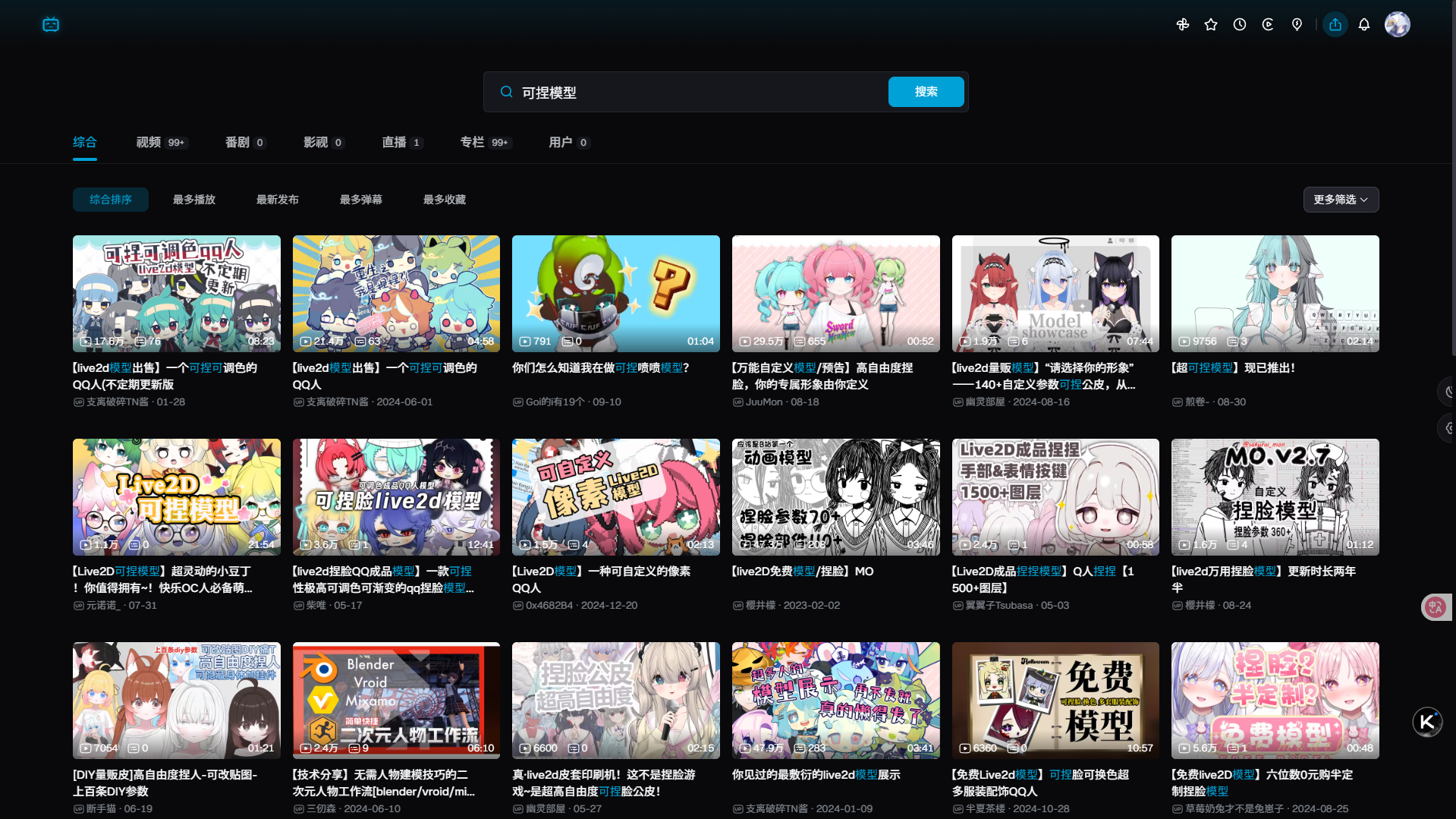Sort results by 最新发布

point(278,200)
